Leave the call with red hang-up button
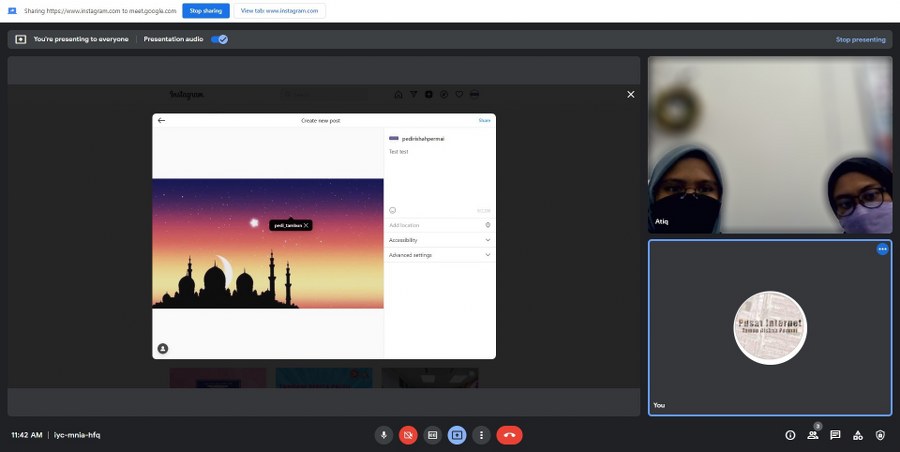Screen dimensions: 900x452 point(510,435)
